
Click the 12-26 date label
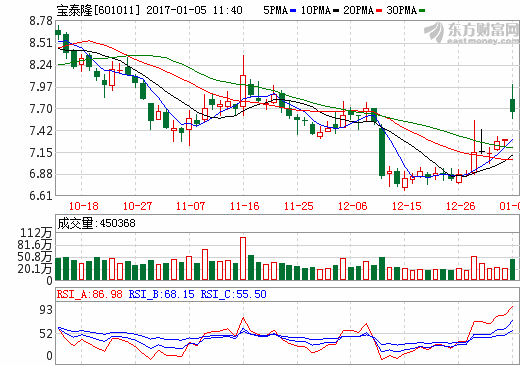pos(460,206)
